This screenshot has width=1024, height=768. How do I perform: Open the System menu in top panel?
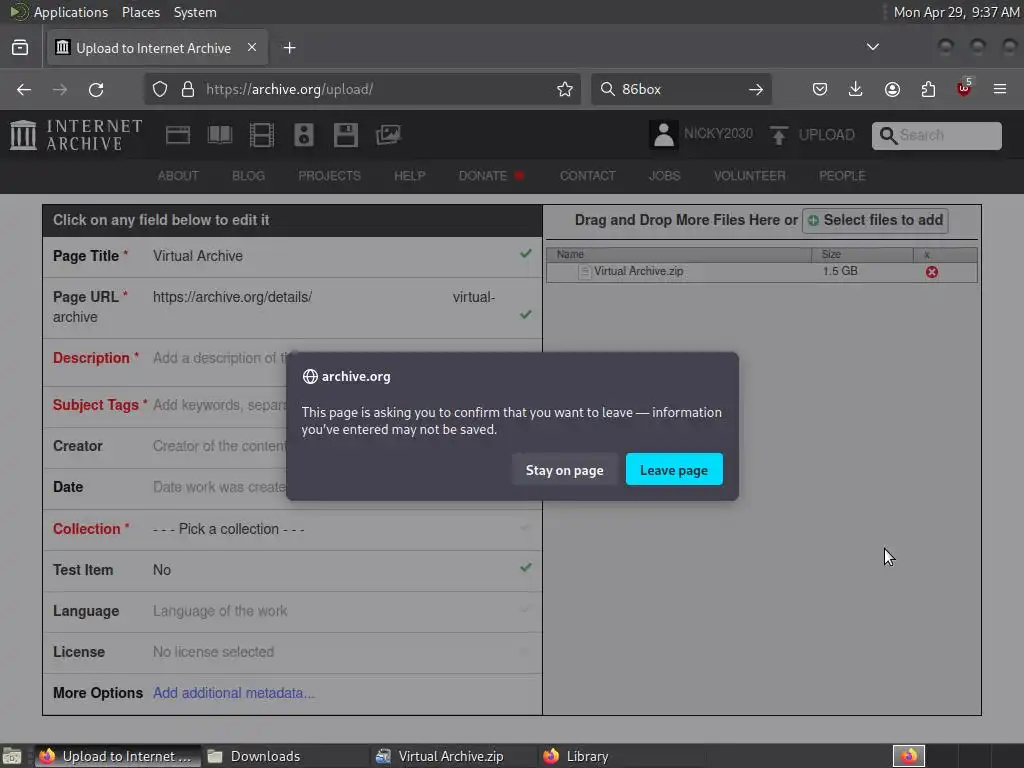(x=195, y=12)
